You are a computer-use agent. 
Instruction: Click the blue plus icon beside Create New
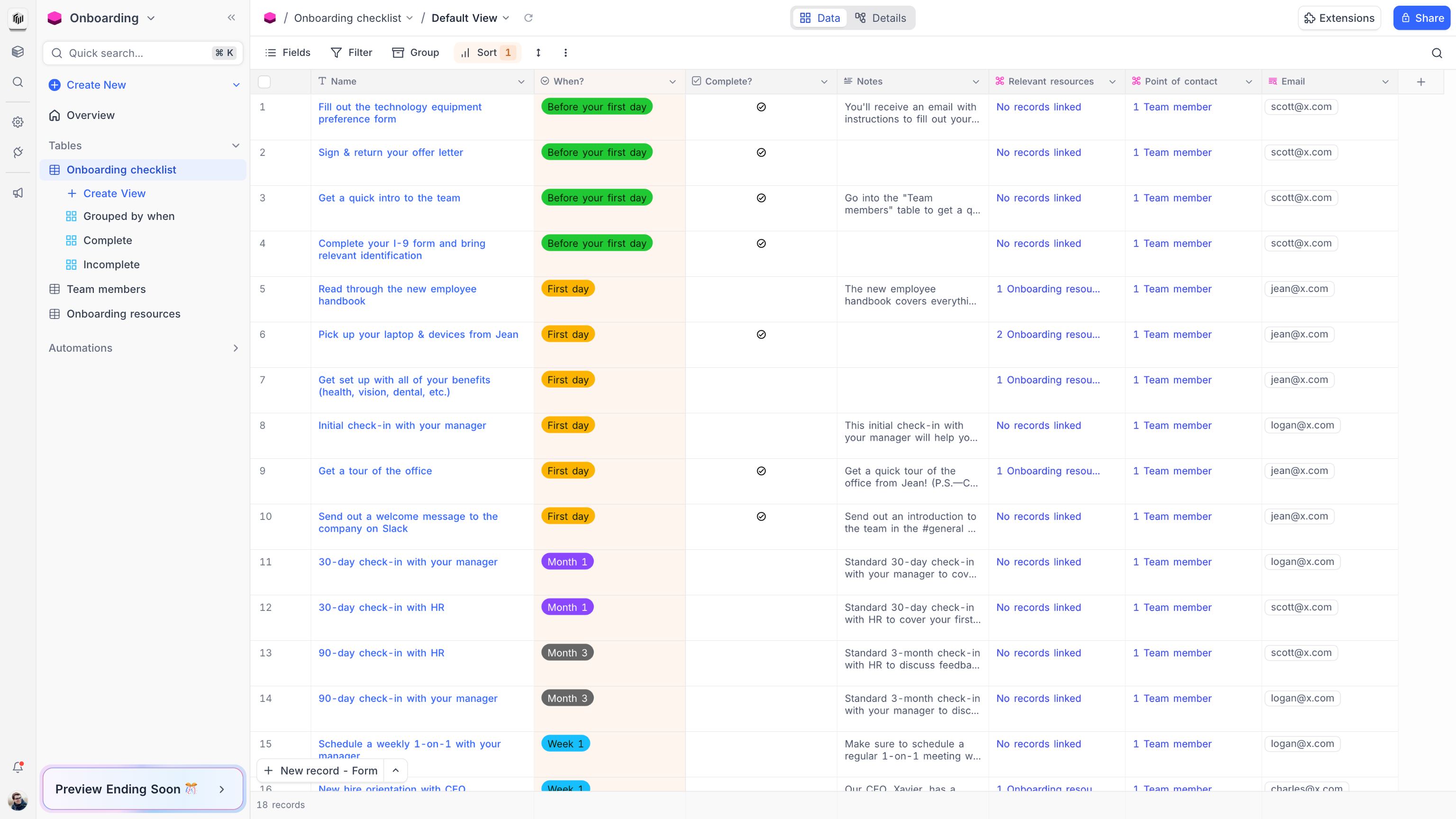click(55, 85)
